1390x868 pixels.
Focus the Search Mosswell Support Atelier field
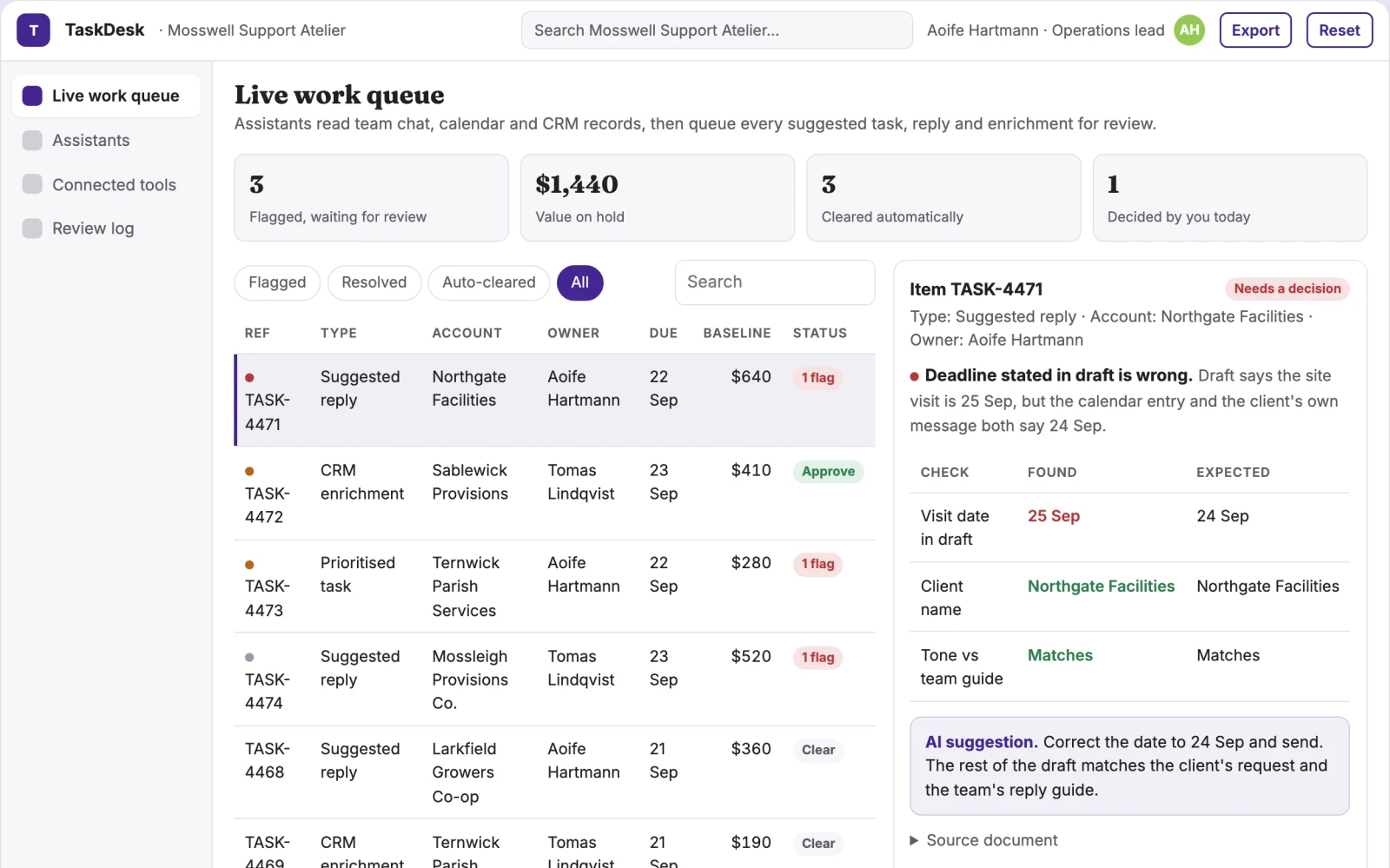point(717,30)
